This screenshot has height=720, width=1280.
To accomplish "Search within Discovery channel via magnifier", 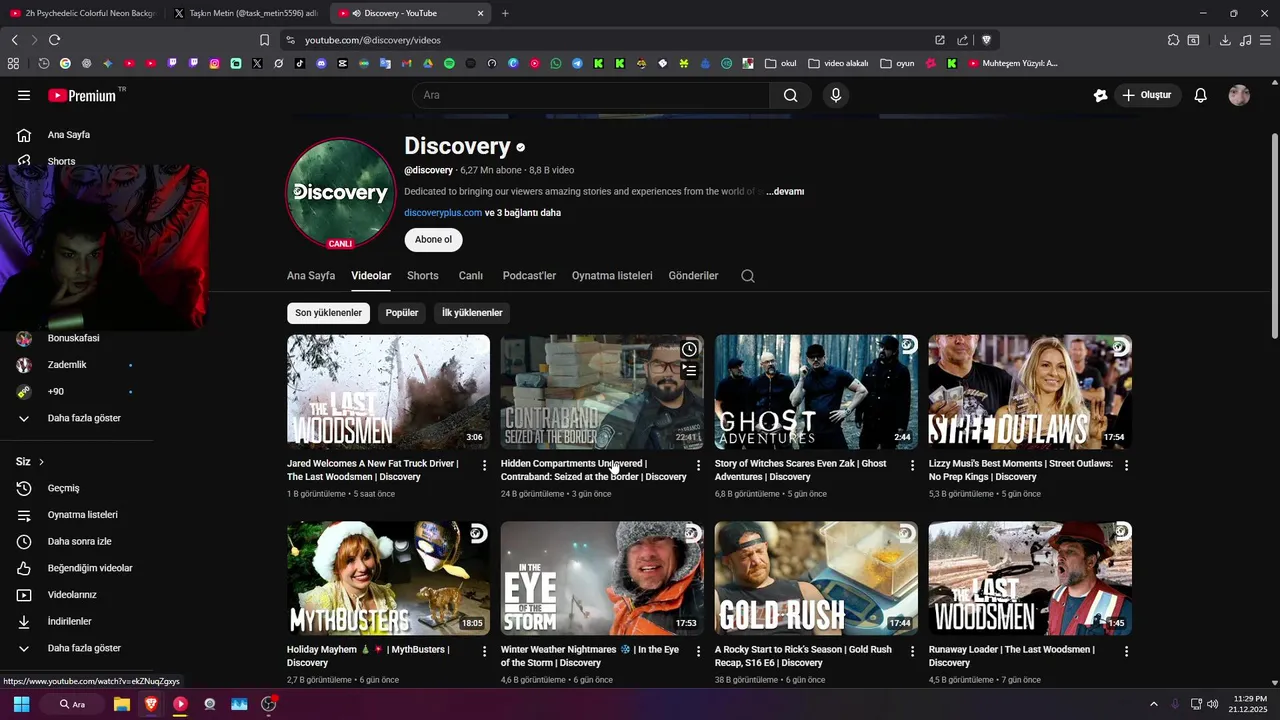I will click(x=748, y=276).
